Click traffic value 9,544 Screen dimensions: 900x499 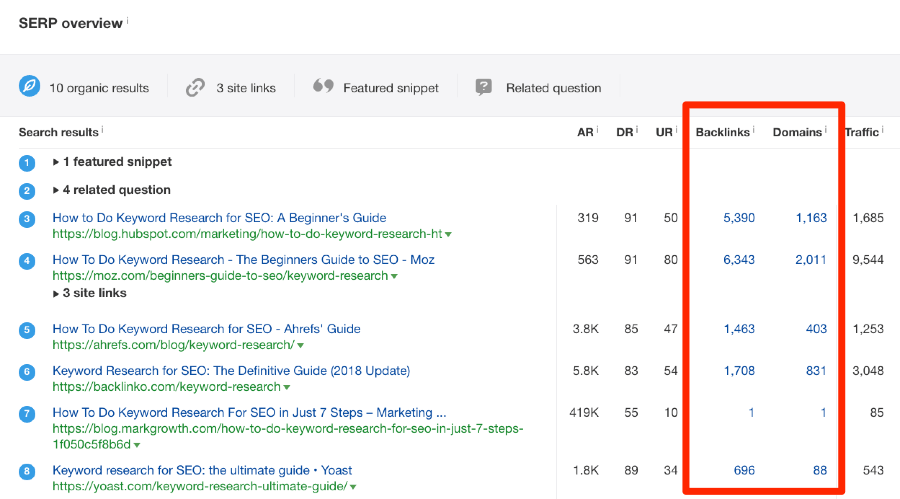point(868,260)
